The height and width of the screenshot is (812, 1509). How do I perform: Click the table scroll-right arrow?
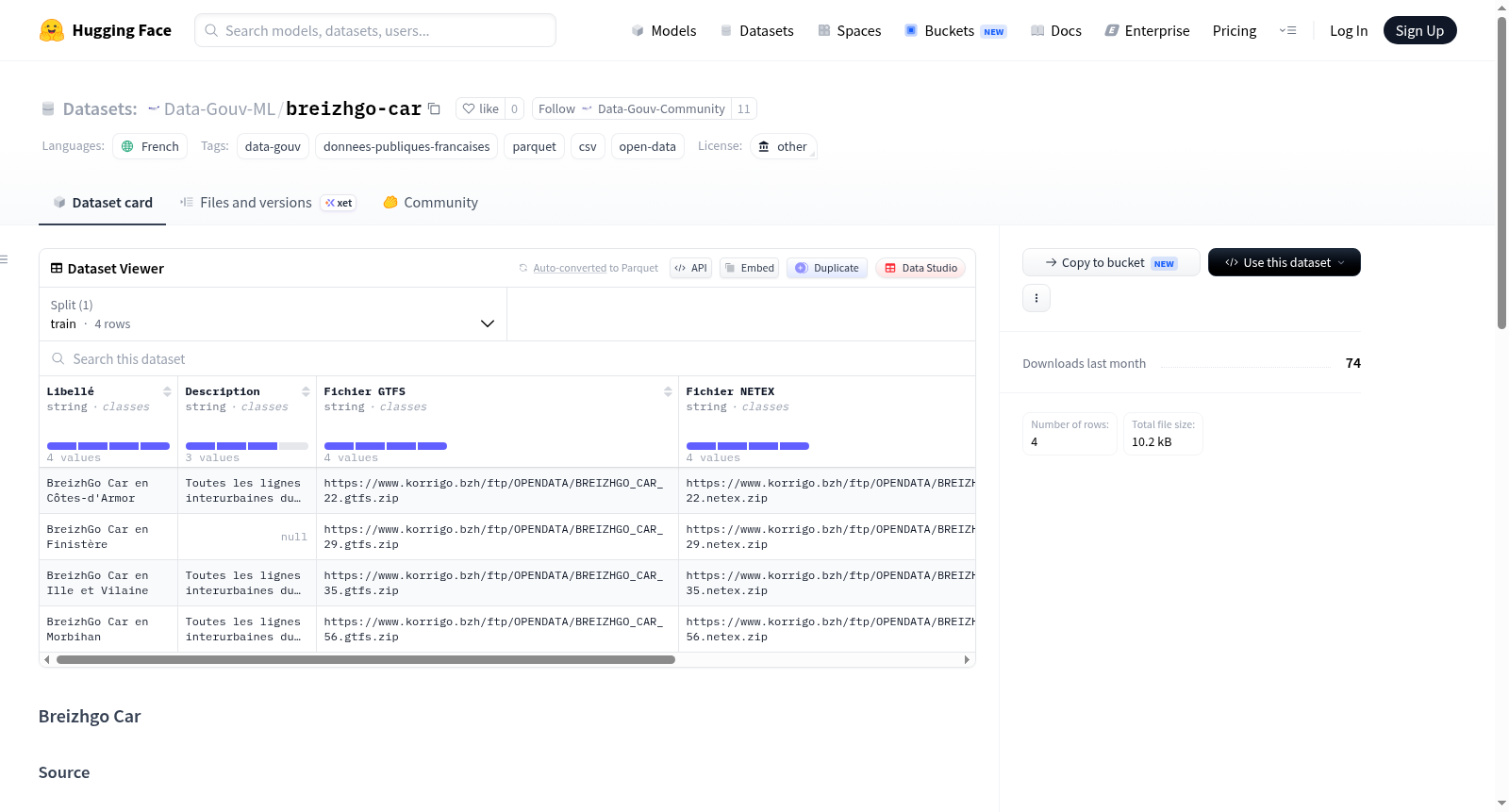[x=967, y=659]
